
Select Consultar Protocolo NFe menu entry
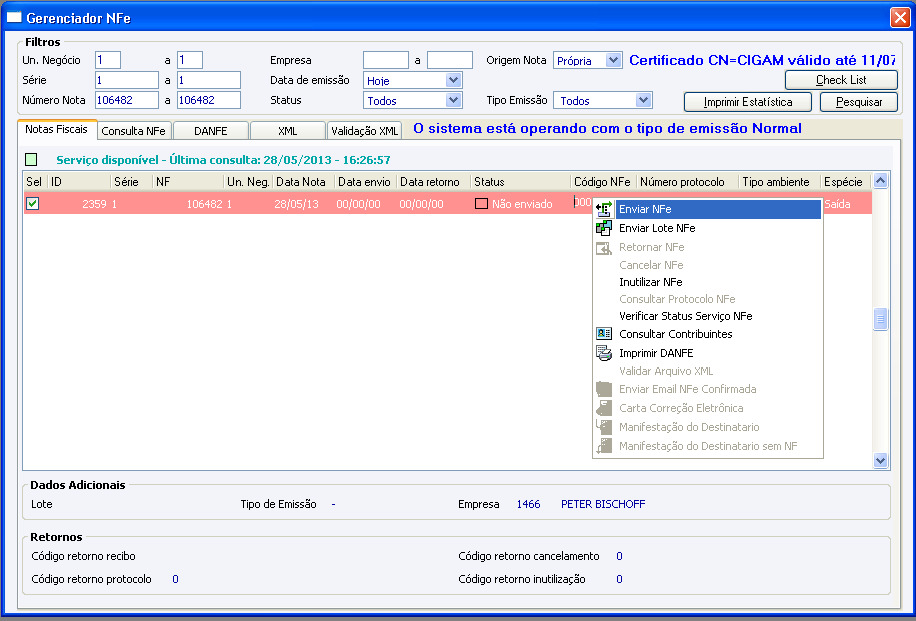tap(707, 299)
